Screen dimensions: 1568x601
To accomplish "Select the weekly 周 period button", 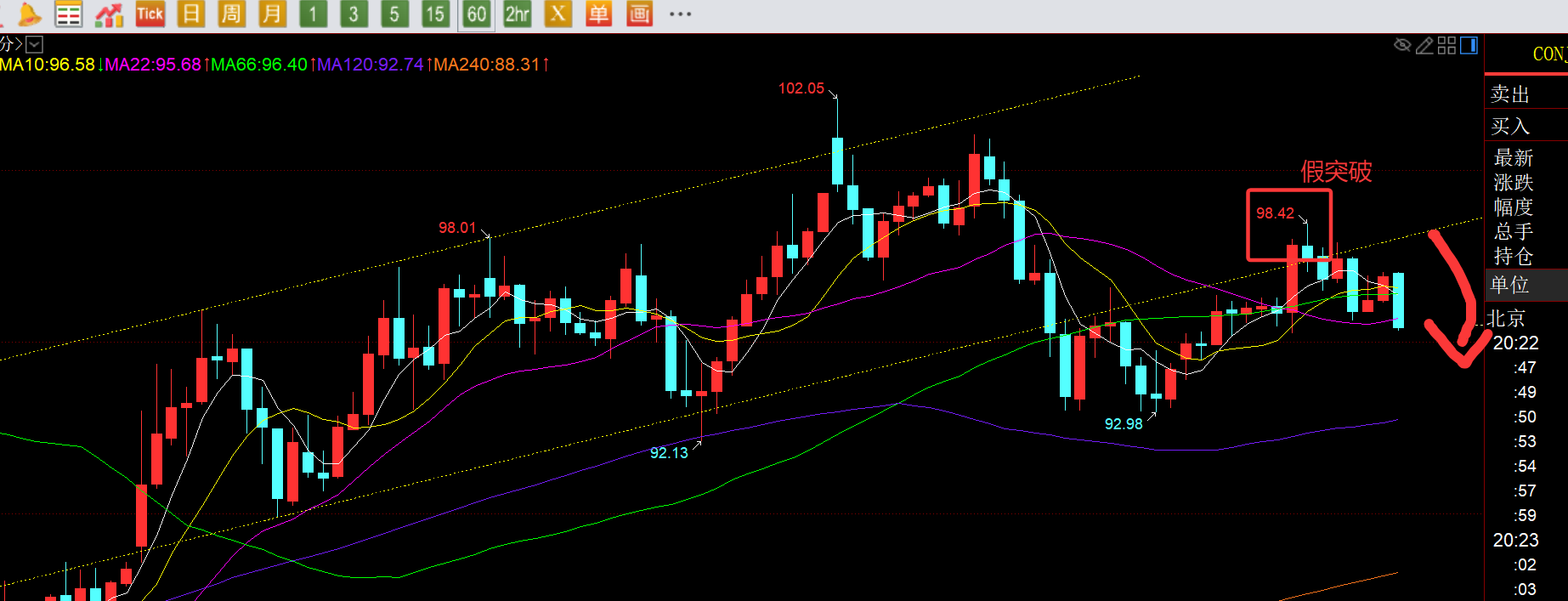I will click(x=231, y=14).
